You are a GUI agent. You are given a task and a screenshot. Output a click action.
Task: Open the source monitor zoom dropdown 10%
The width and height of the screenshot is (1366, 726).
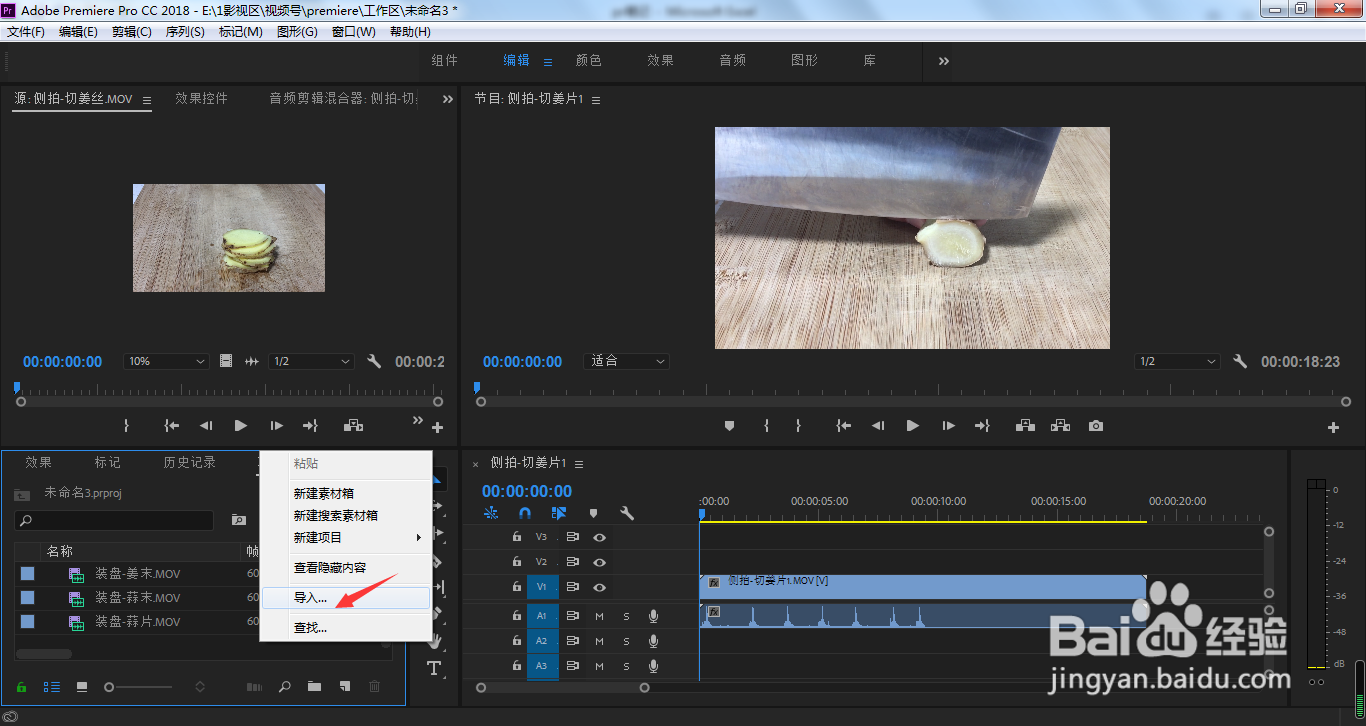tap(166, 361)
